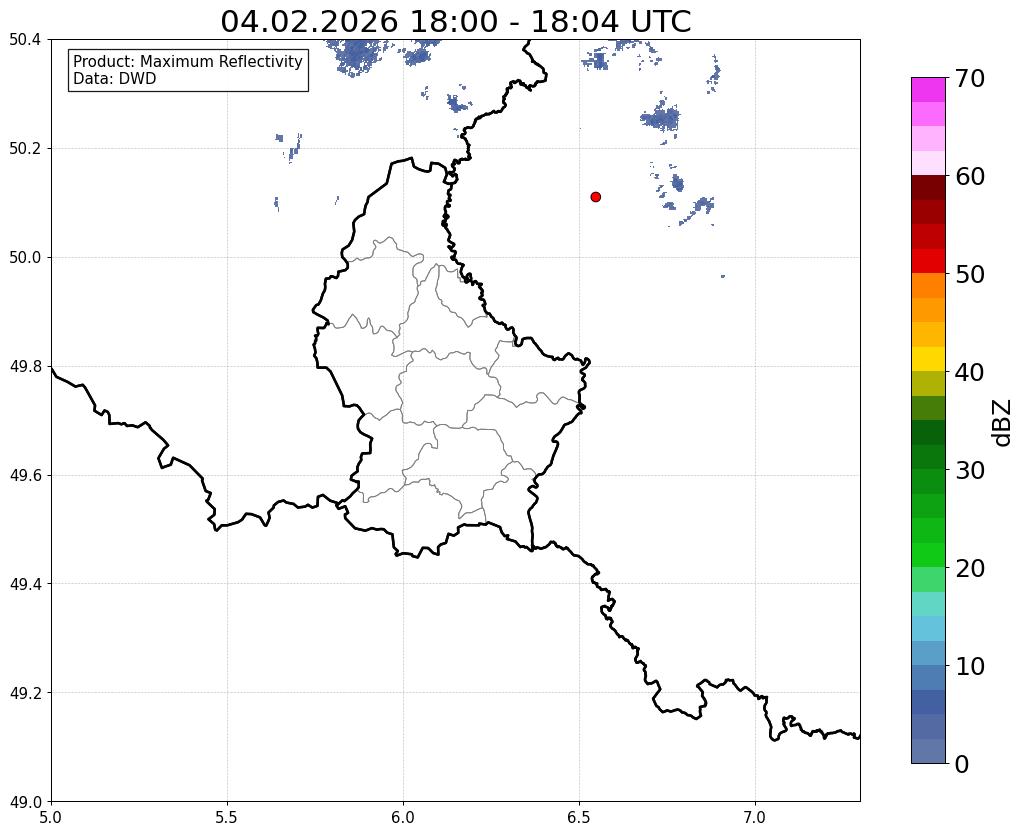
Task: Click the colorbar label '0'
Action: (x=962, y=764)
